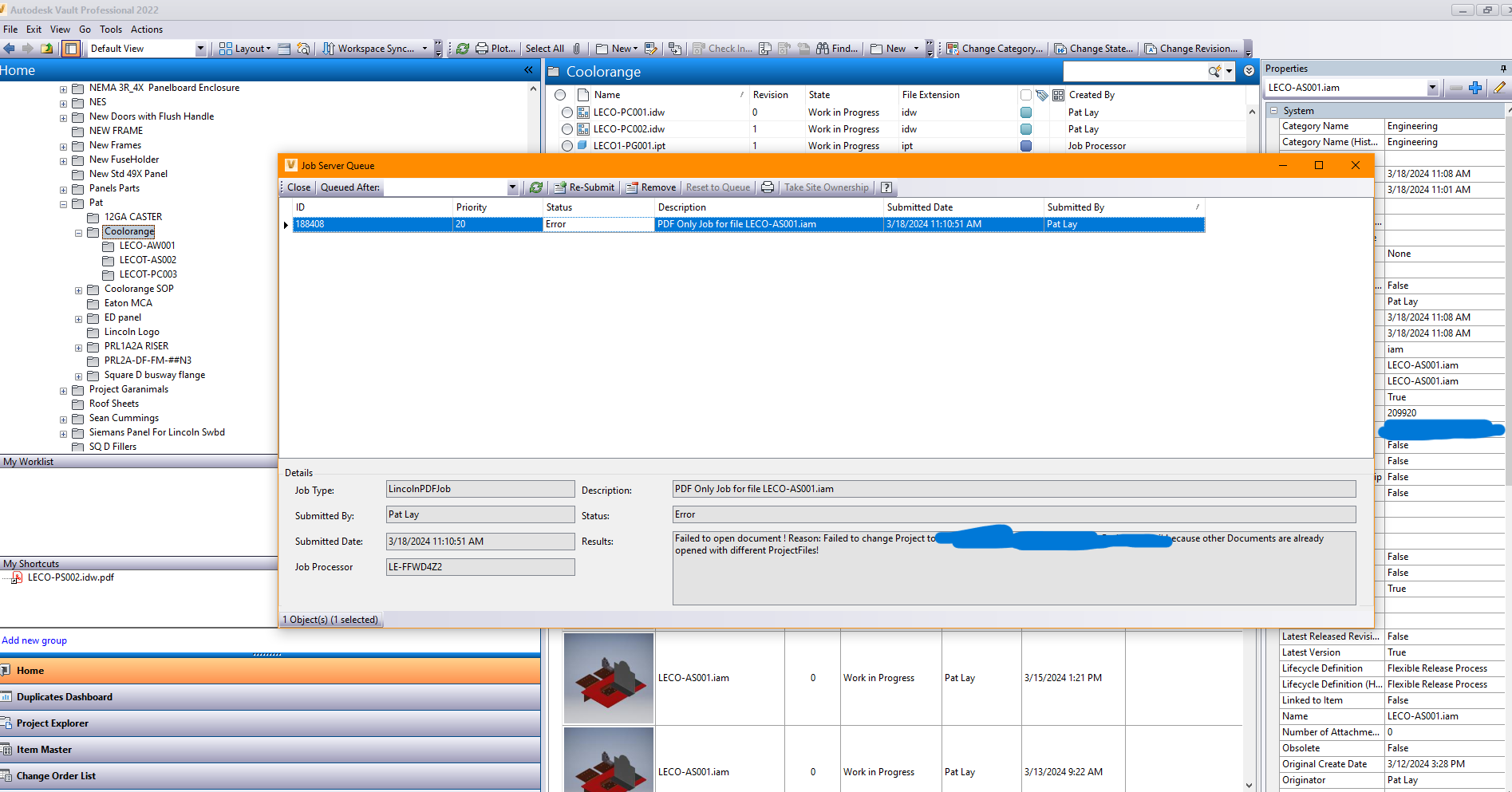This screenshot has width=1512, height=792.
Task: Open the Queued After dropdown
Action: 511,187
